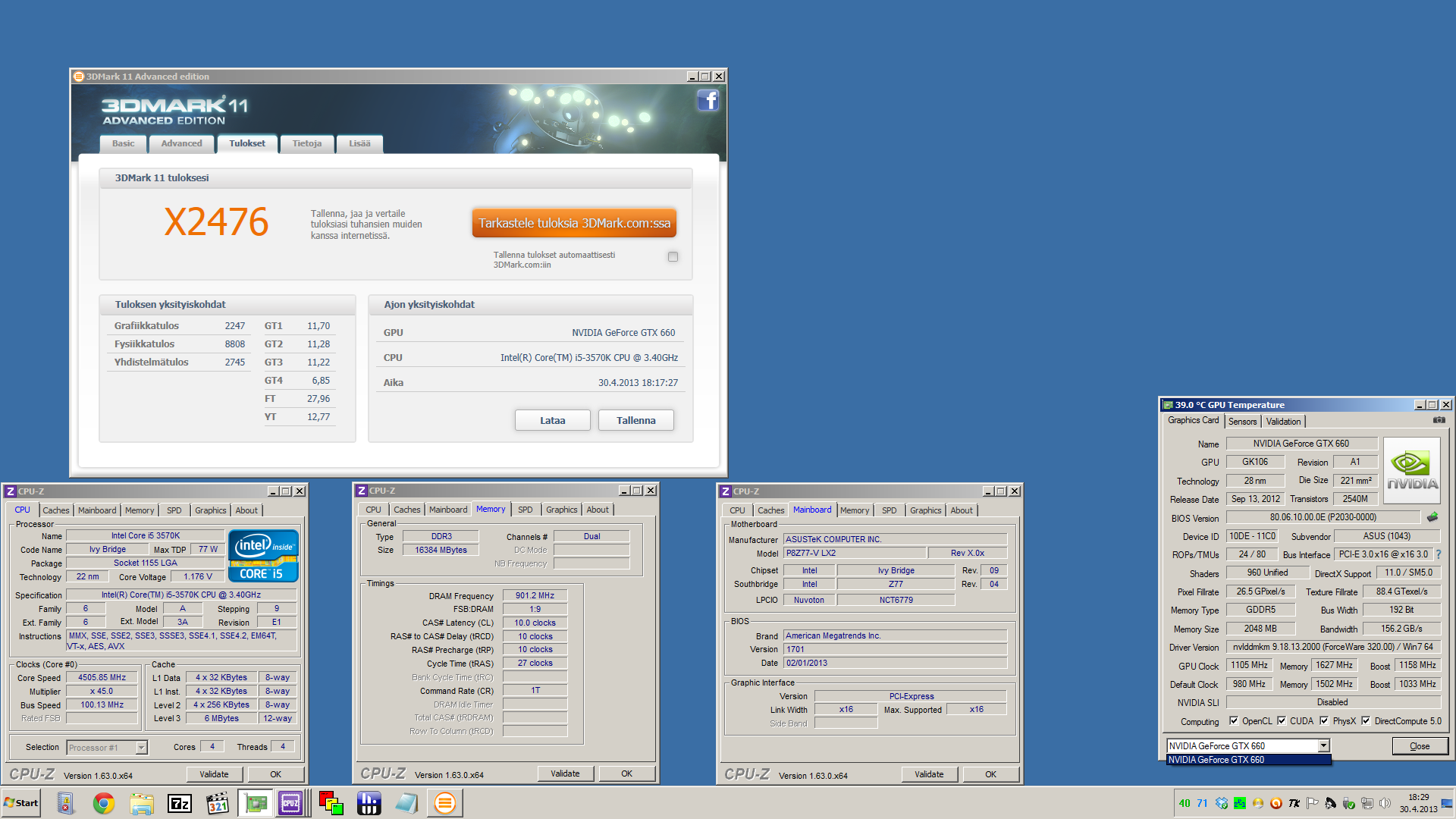The height and width of the screenshot is (819, 1456).
Task: Switch to CPU-Z purple taskbar button
Action: [290, 803]
